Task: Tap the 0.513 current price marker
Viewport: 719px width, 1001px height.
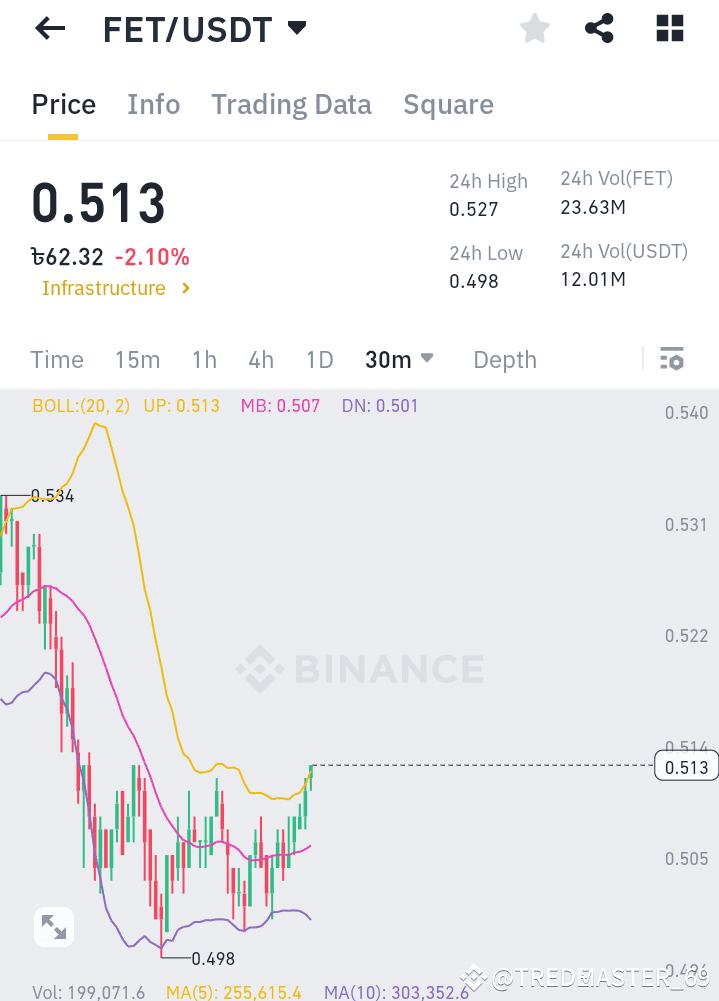Action: [686, 765]
